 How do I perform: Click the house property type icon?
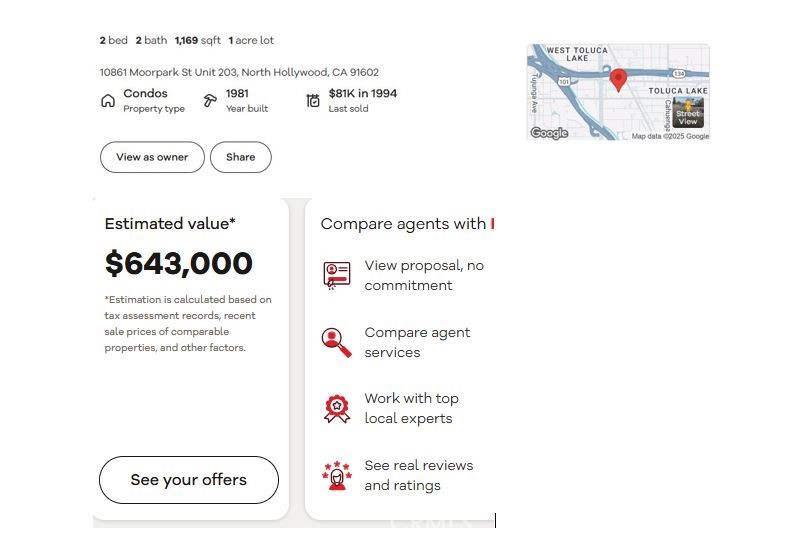point(107,101)
